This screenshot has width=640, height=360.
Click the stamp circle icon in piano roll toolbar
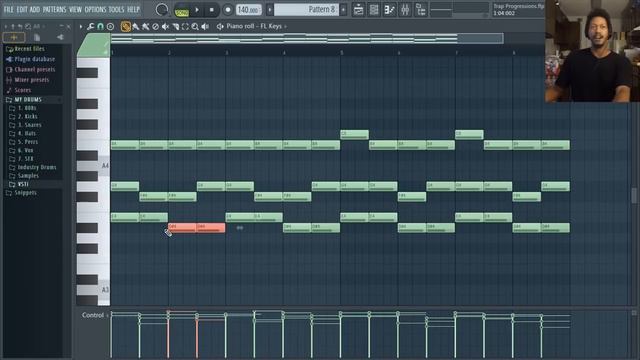(110, 27)
